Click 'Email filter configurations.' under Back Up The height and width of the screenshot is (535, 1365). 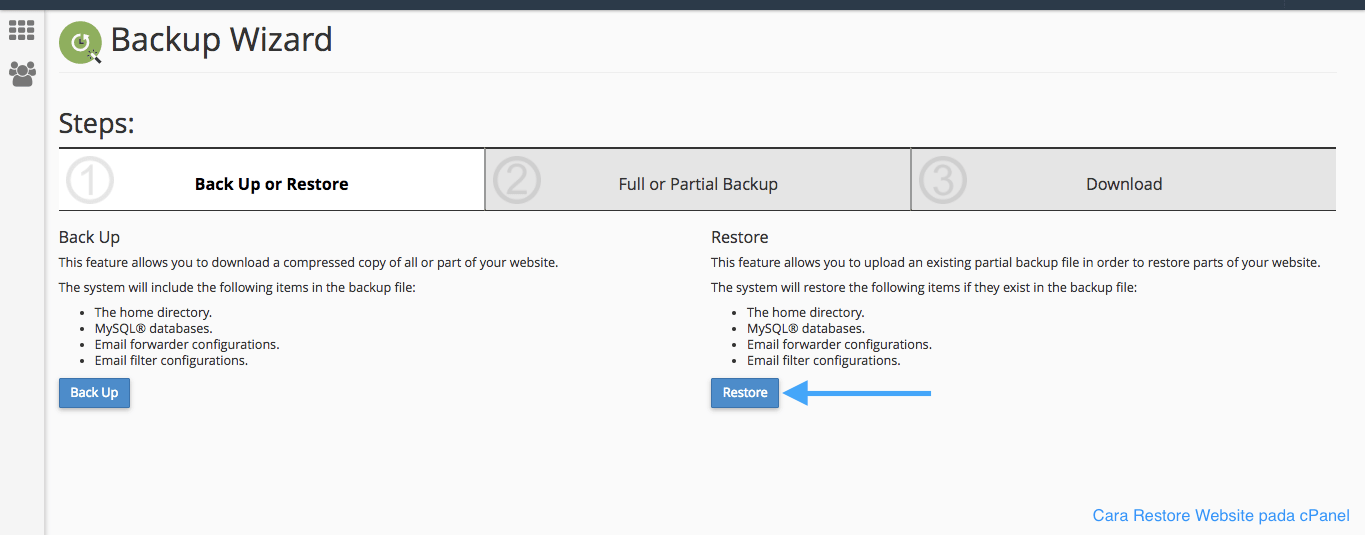click(x=171, y=360)
